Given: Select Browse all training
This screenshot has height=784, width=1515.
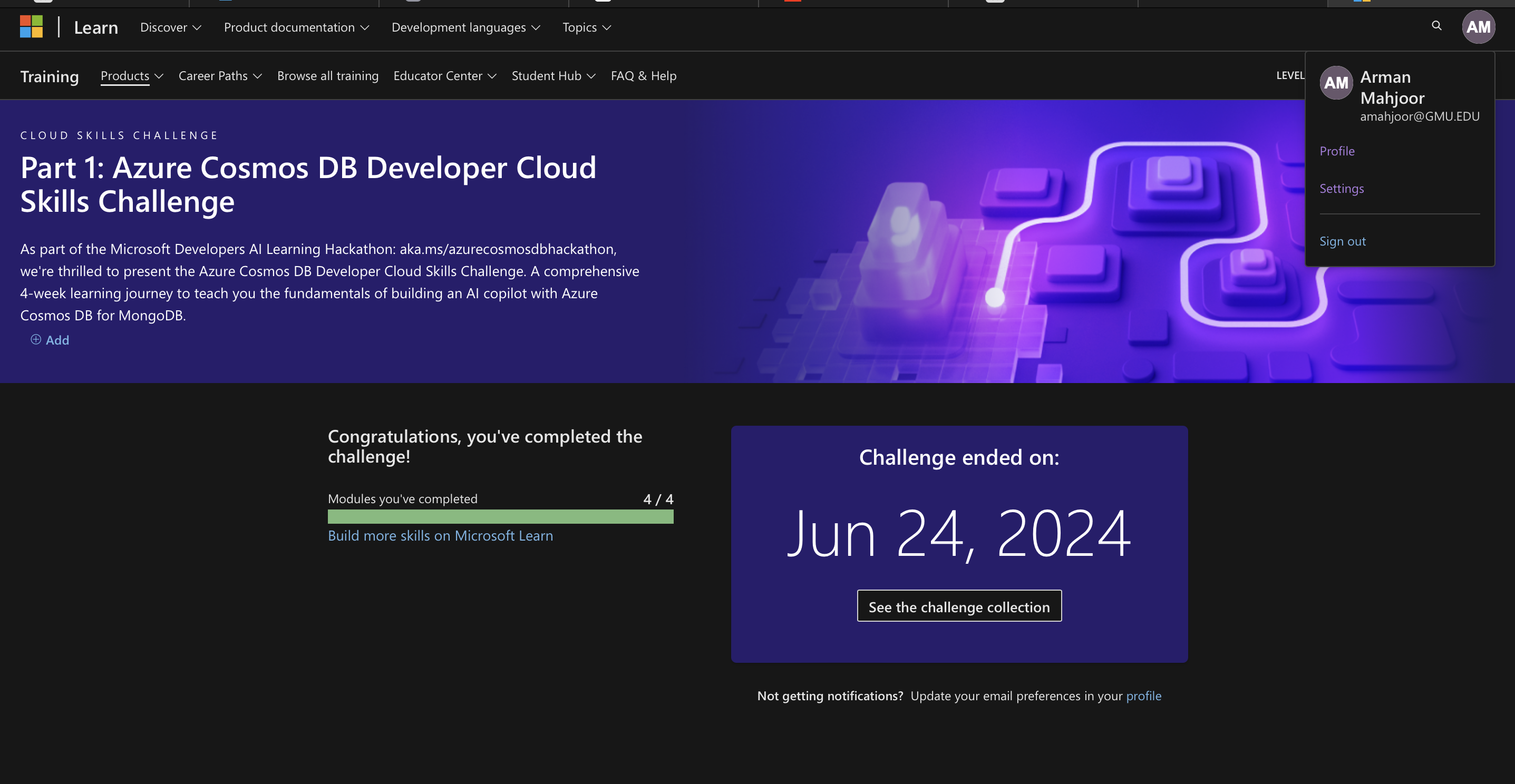Looking at the screenshot, I should pos(327,76).
